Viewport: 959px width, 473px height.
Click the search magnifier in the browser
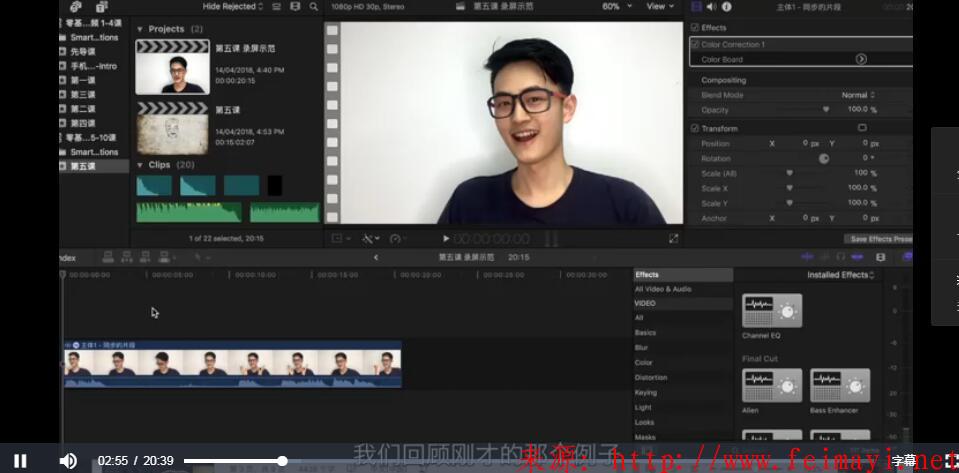coord(313,7)
